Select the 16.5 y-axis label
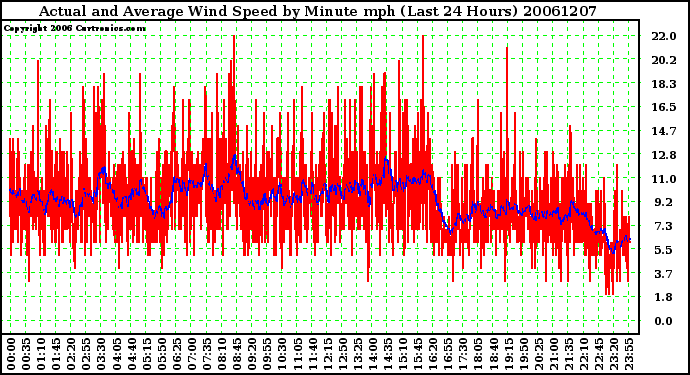The width and height of the screenshot is (690, 375). click(664, 107)
